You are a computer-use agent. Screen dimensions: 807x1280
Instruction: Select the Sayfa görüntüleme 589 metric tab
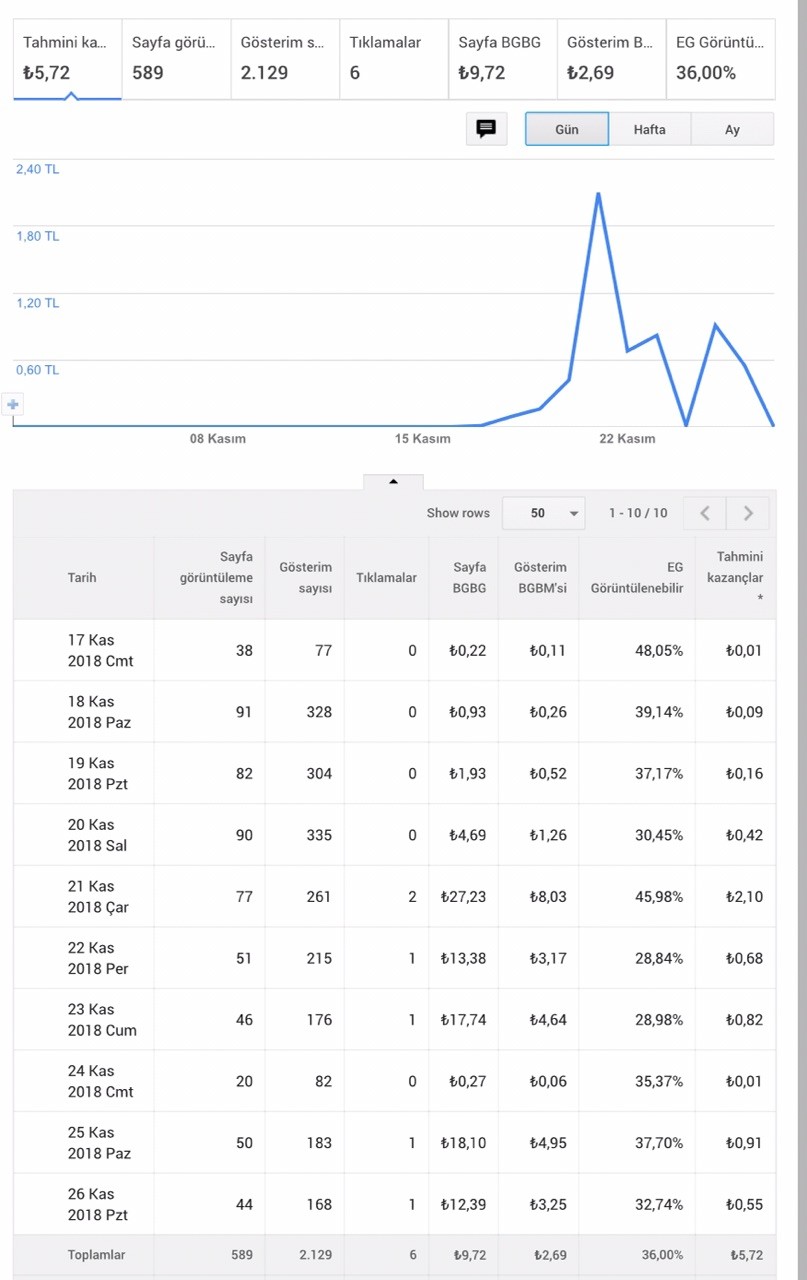click(176, 58)
